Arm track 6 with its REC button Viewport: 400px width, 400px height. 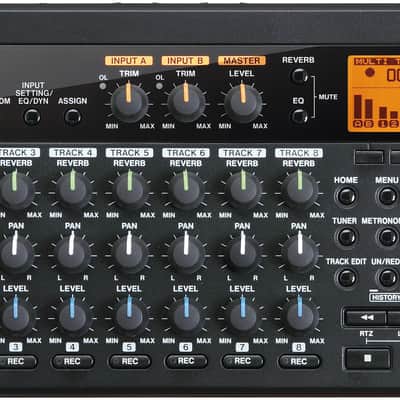tap(186, 361)
